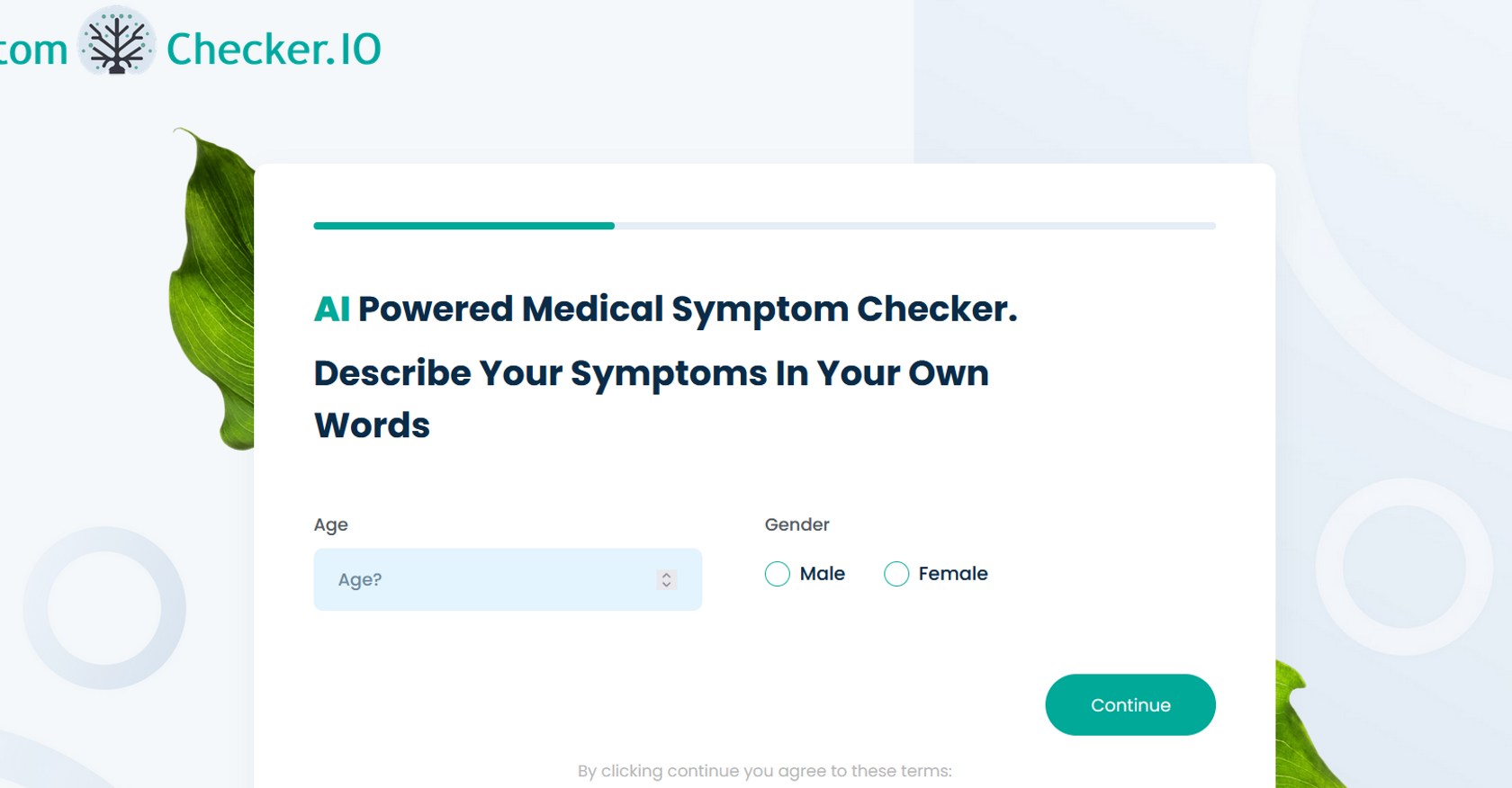Click the filled green portion of progress bar
This screenshot has height=788, width=1512.
coord(463,226)
